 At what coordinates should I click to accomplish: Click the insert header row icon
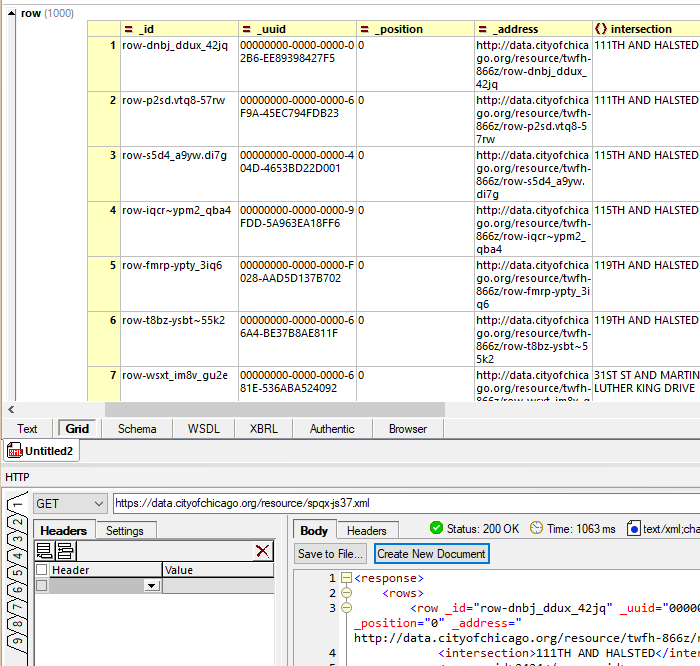point(65,551)
